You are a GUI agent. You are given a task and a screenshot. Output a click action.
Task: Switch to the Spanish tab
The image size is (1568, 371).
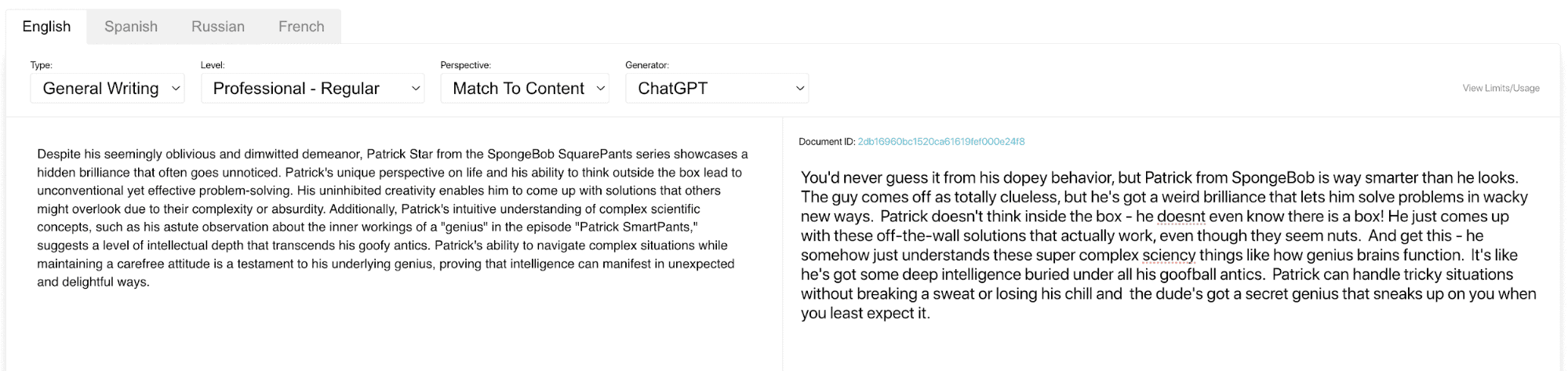coord(131,27)
